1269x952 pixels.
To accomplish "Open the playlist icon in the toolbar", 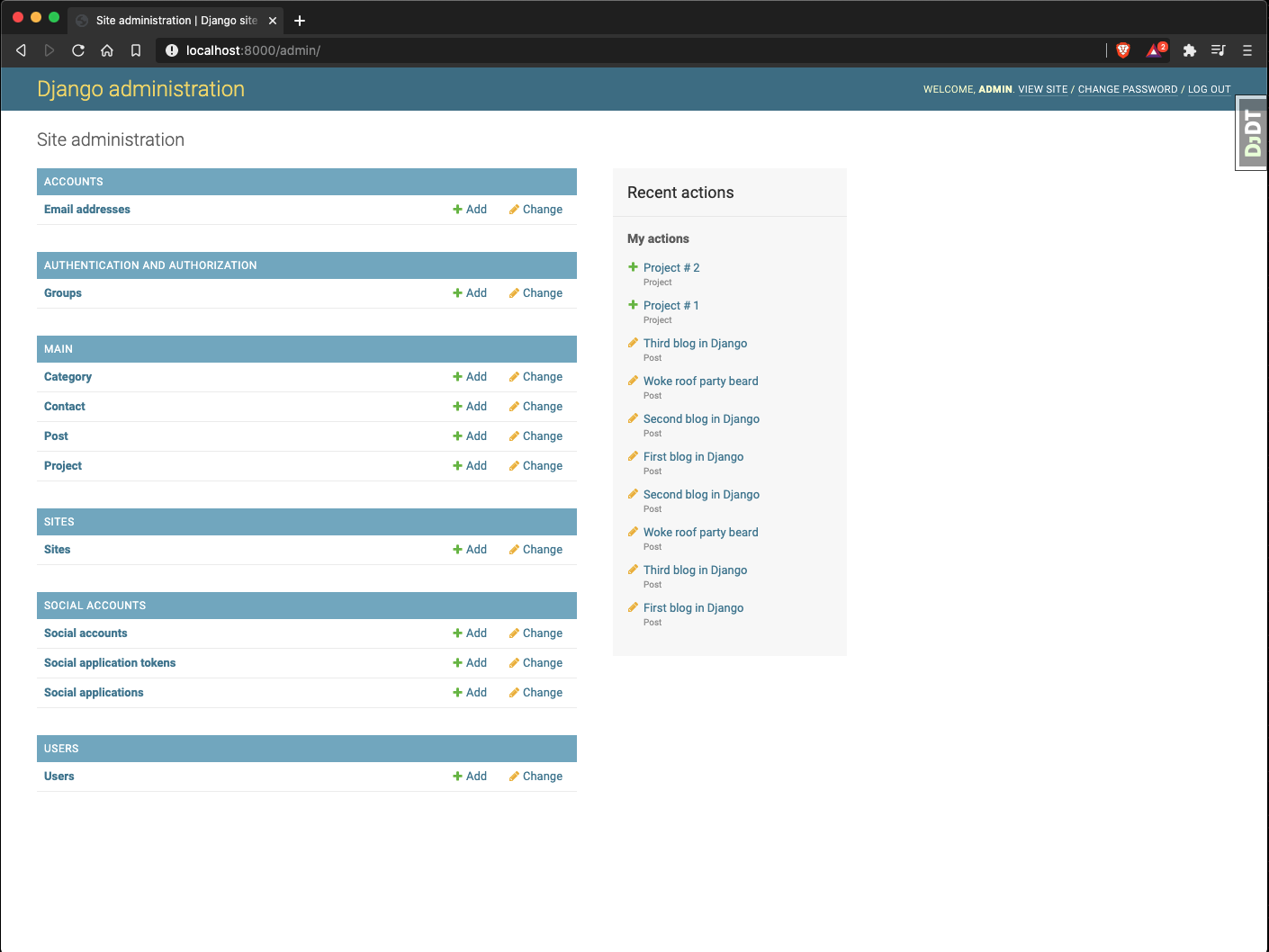I will [x=1218, y=50].
